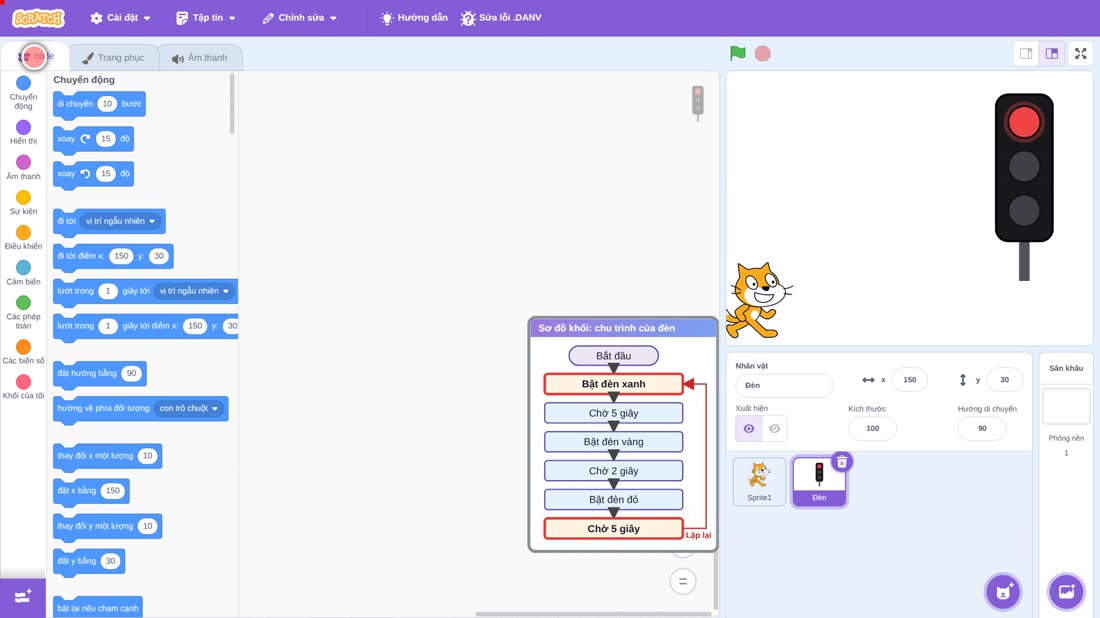Click the green flag to run
Screen dimensions: 1100x618
click(x=737, y=53)
